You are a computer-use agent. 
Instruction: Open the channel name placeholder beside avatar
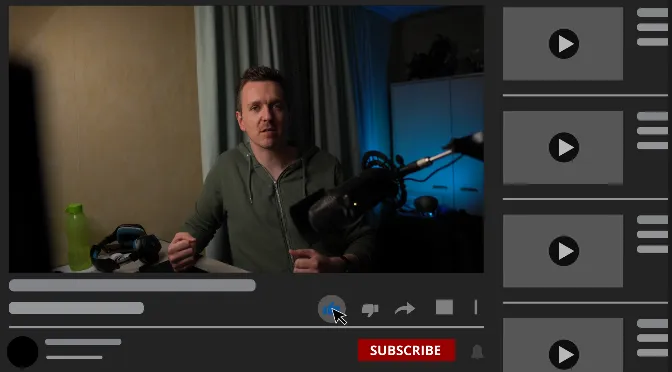83,342
